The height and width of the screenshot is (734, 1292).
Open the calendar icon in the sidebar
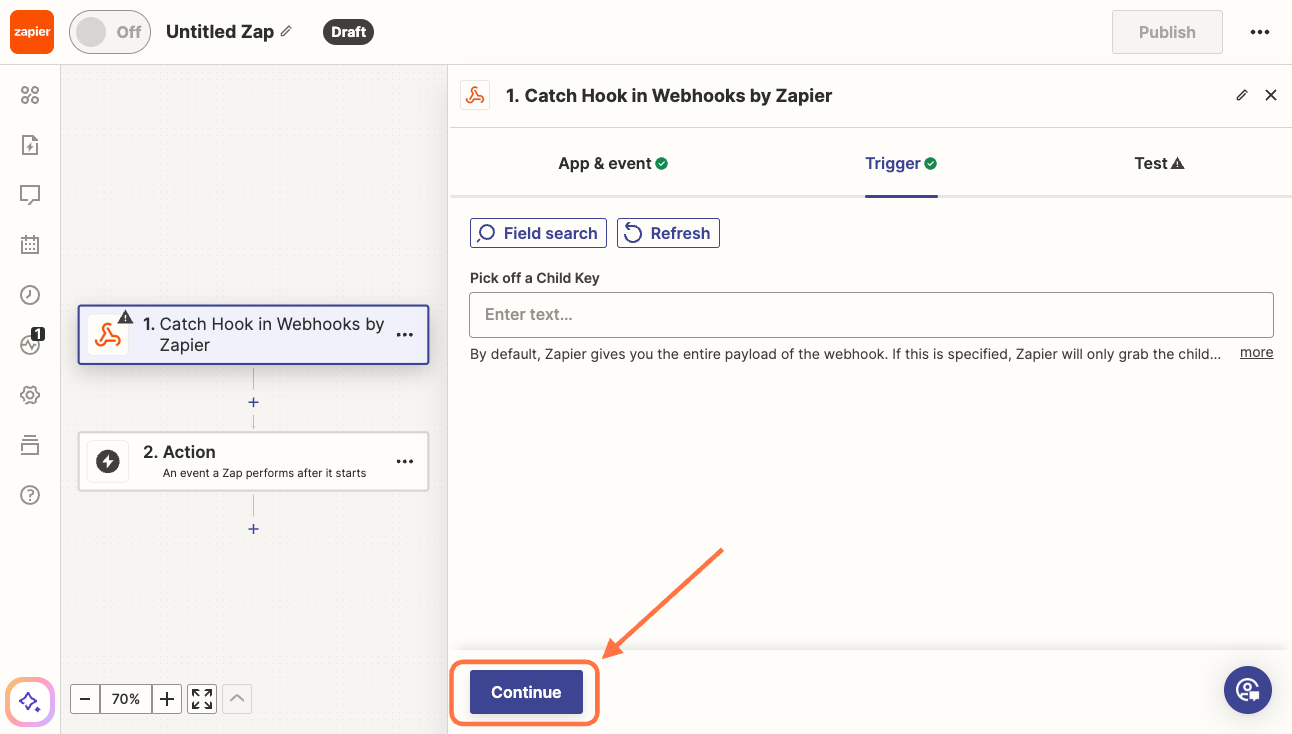[x=30, y=244]
